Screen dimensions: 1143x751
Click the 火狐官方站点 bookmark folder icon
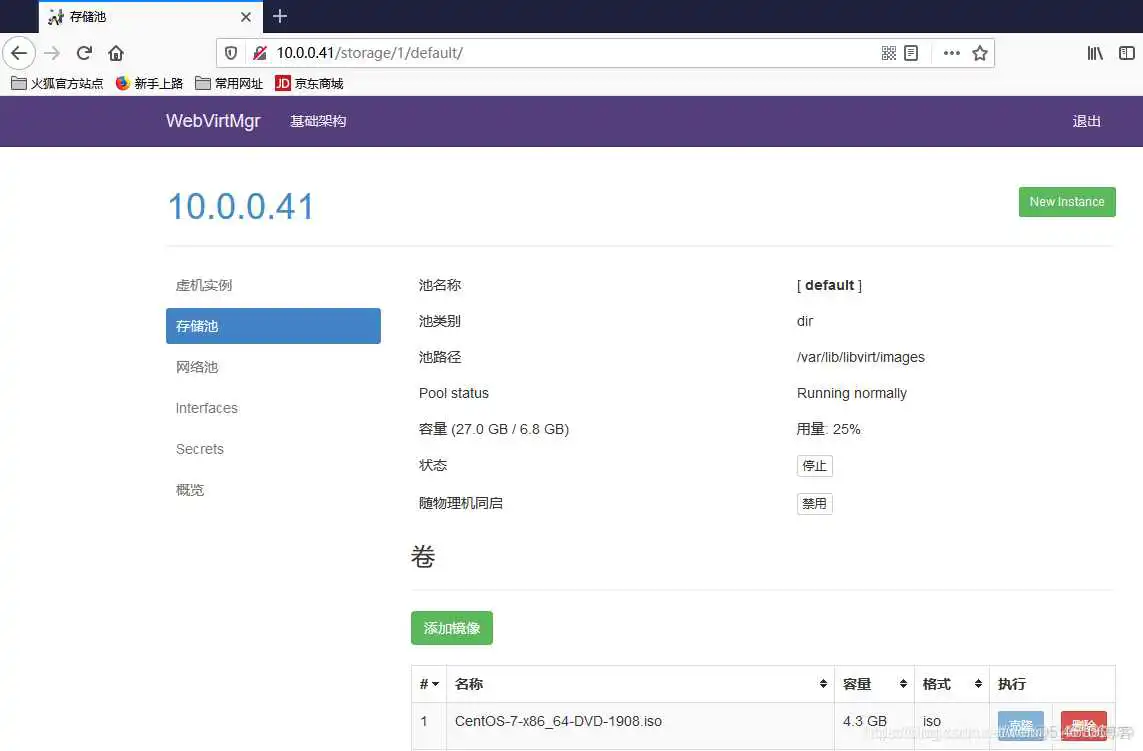point(18,83)
